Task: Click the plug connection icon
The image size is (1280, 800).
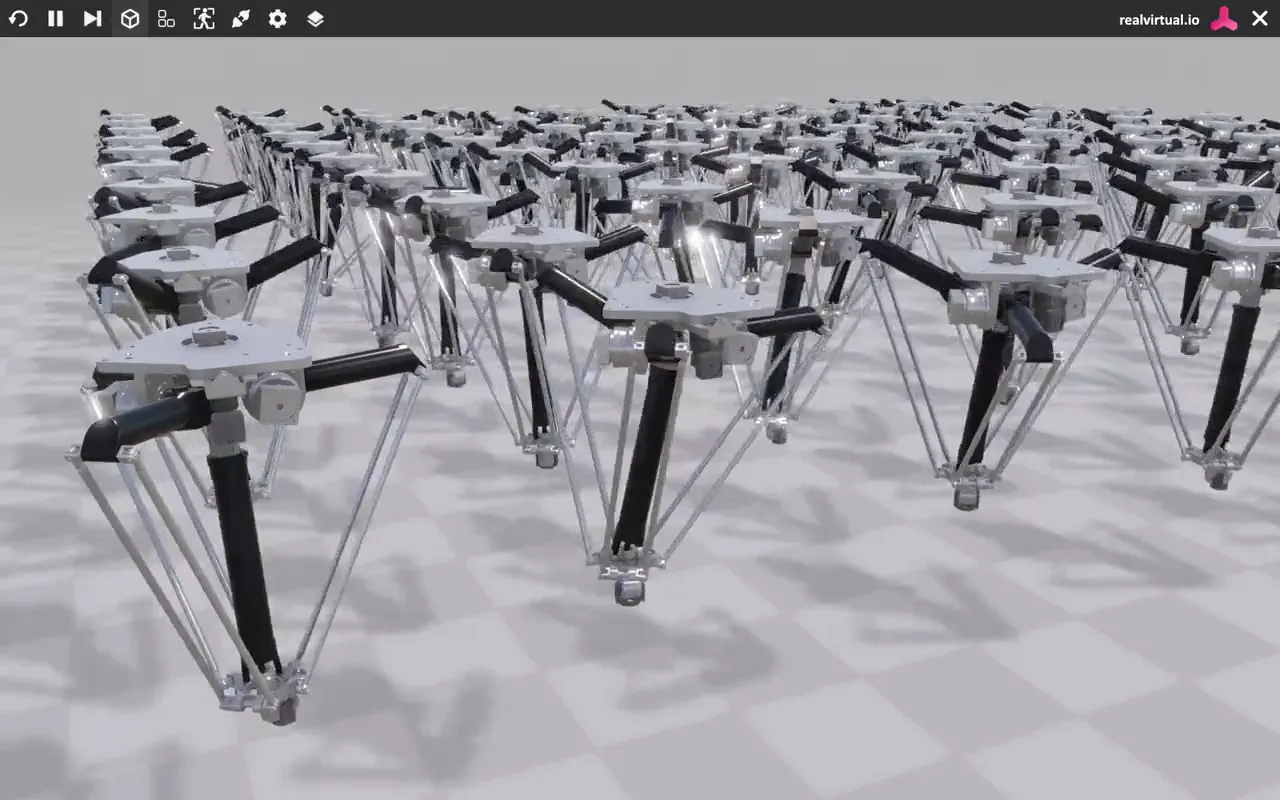Action: point(240,18)
